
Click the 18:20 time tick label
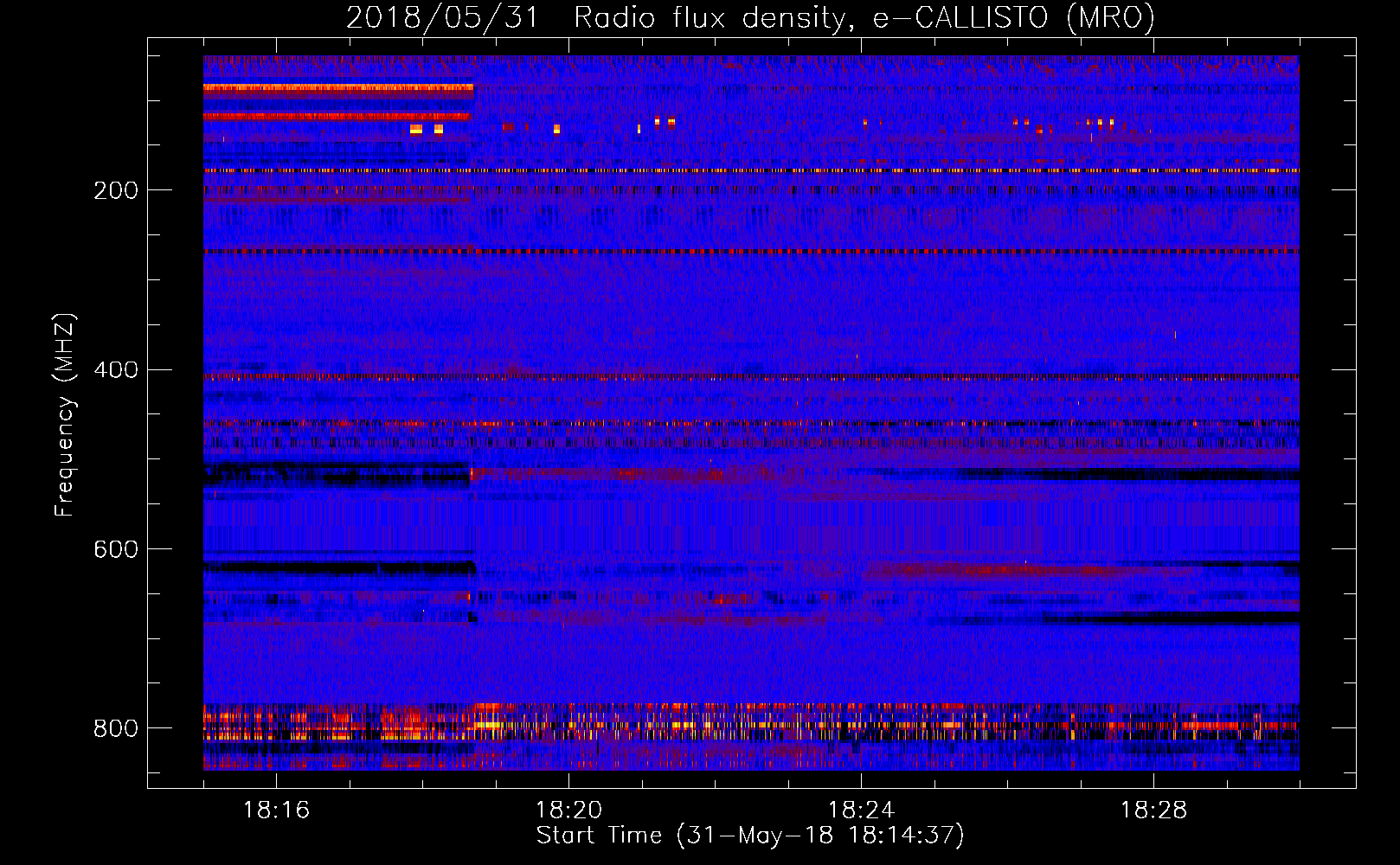tap(568, 811)
